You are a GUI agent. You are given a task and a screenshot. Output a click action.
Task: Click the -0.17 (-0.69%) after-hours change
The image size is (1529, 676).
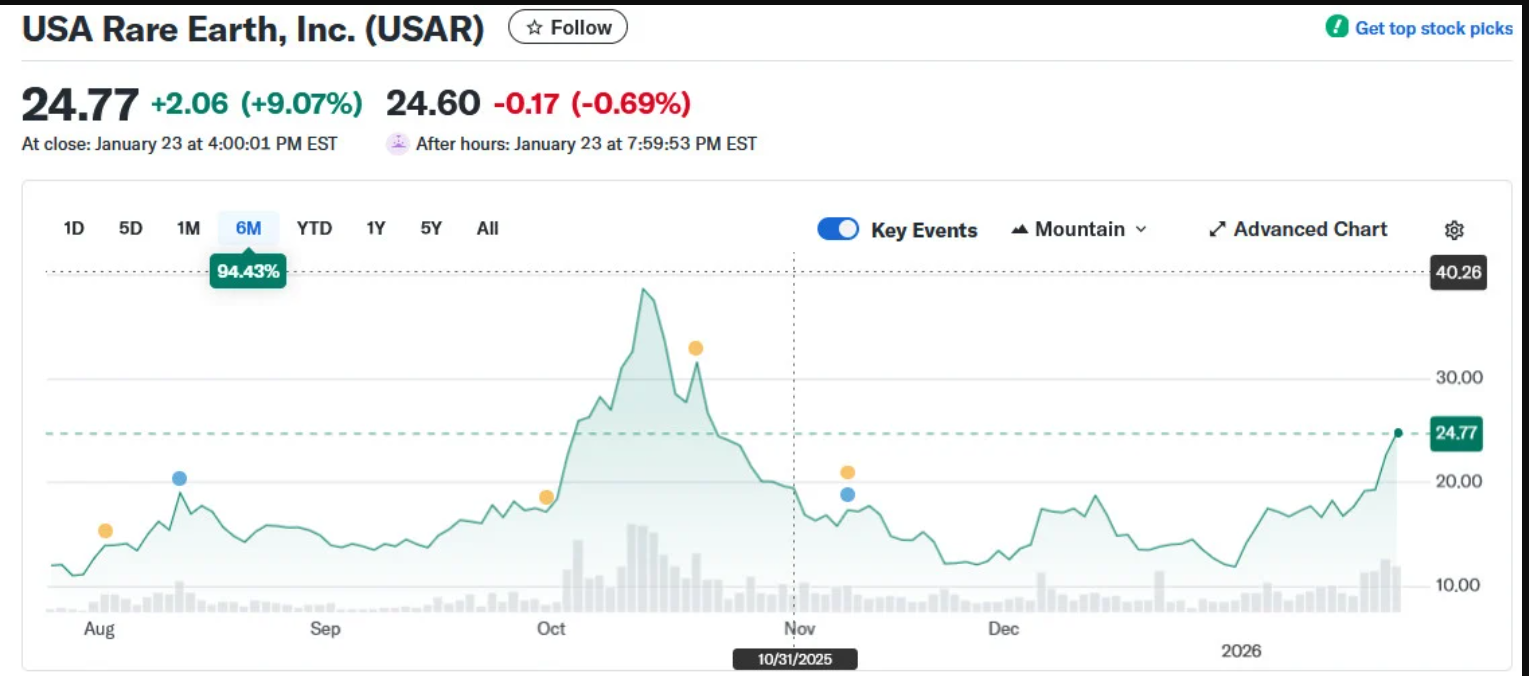(x=592, y=103)
